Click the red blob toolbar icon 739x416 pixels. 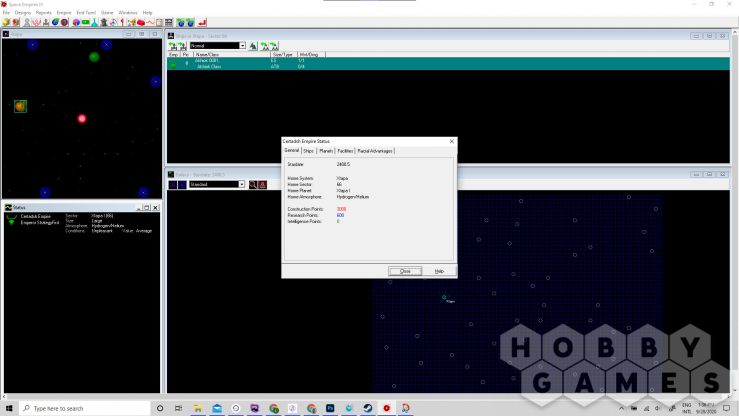140,22
